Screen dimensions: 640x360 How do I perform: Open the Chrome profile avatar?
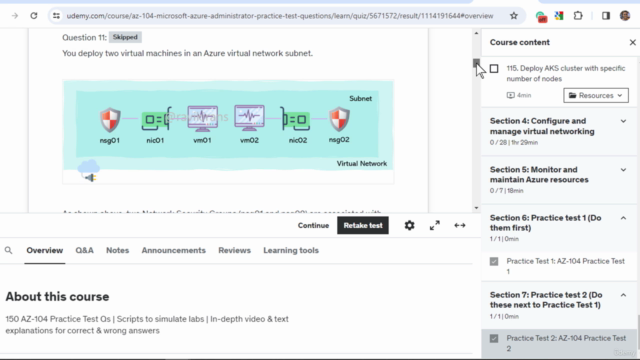(x=625, y=16)
